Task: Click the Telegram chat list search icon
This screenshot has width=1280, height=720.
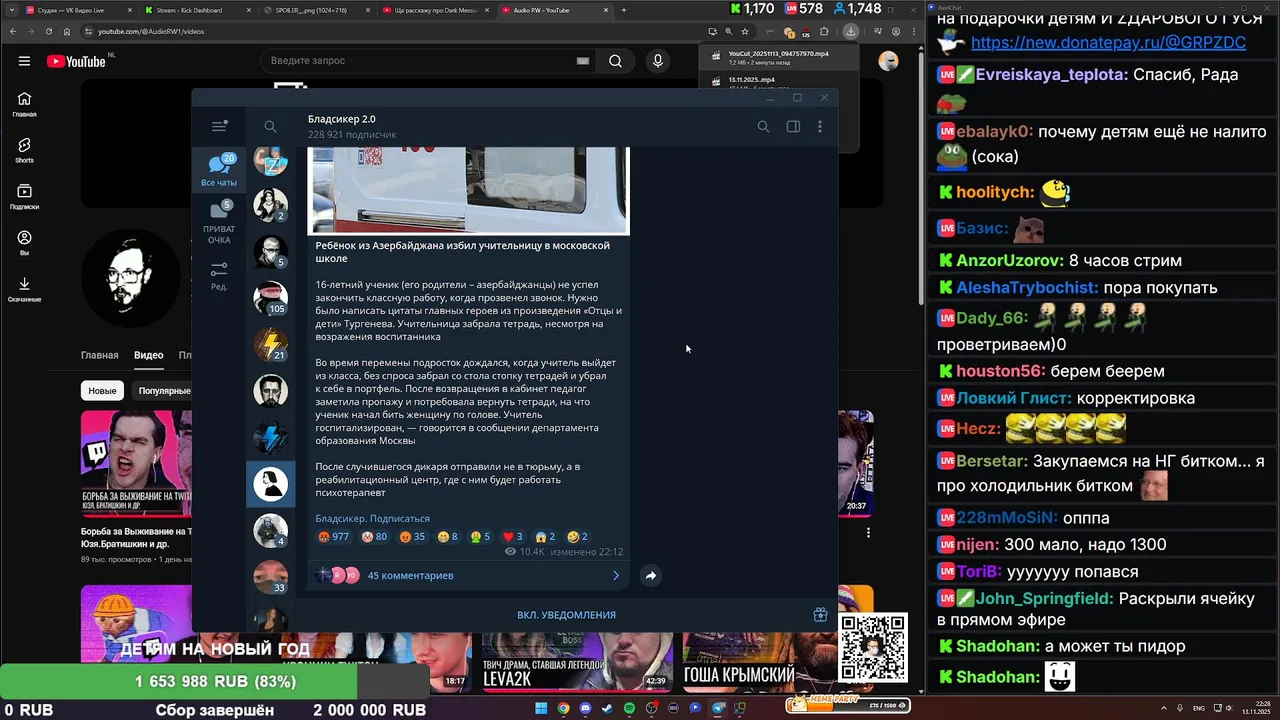Action: pos(270,127)
